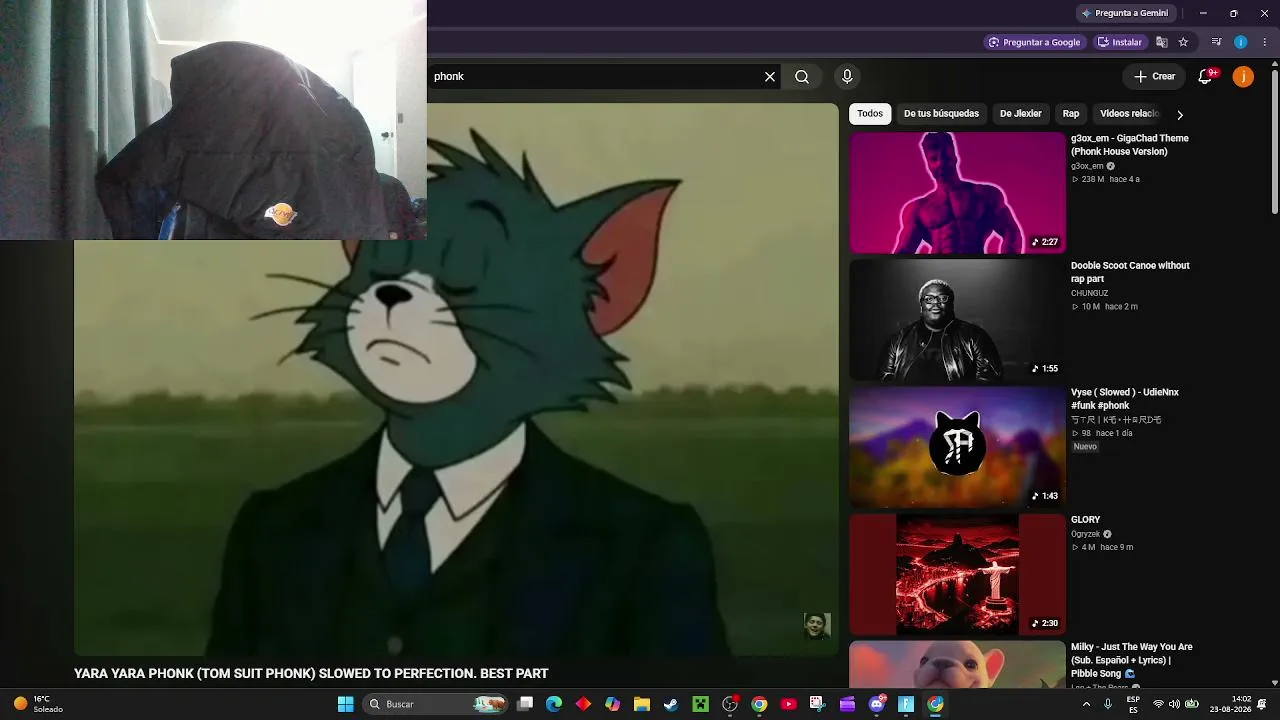Select the Todos filter chip
The image size is (1280, 720).
click(870, 114)
